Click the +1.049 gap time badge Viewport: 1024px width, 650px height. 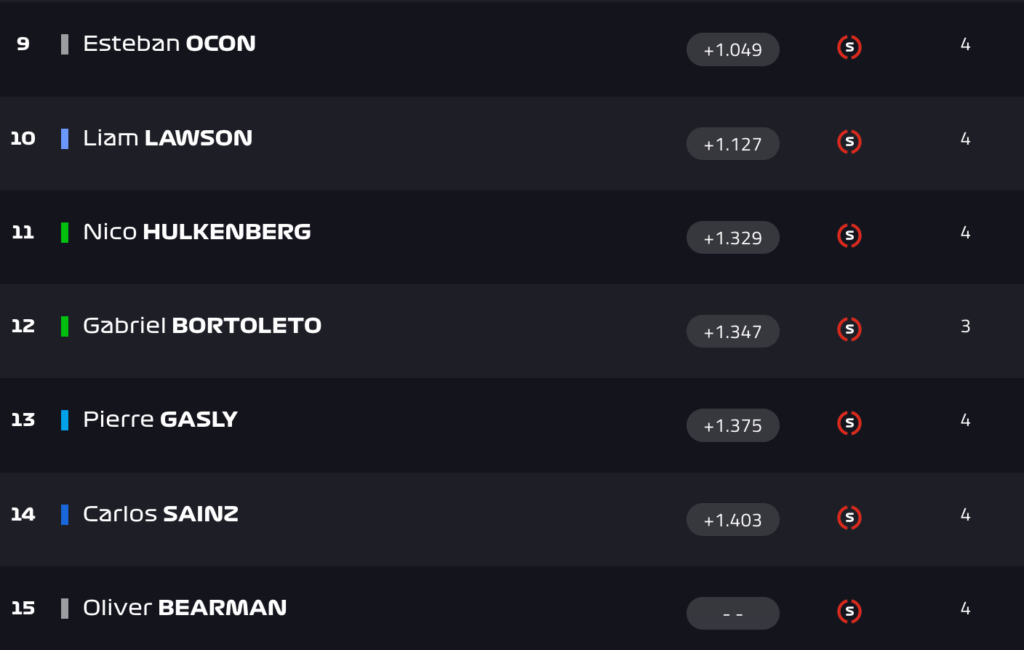[x=732, y=50]
